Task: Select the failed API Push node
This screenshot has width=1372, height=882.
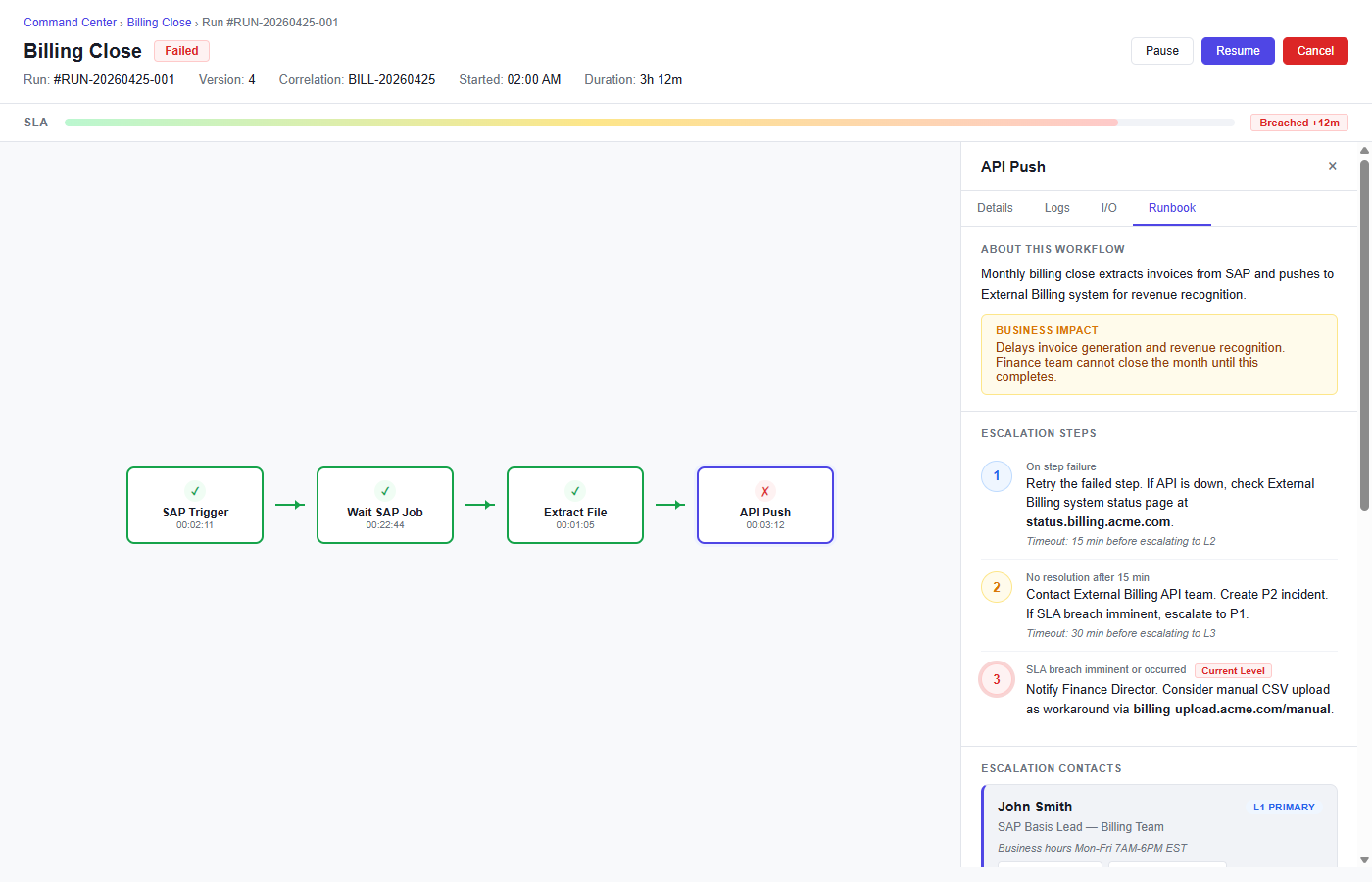Action: pyautogui.click(x=765, y=505)
